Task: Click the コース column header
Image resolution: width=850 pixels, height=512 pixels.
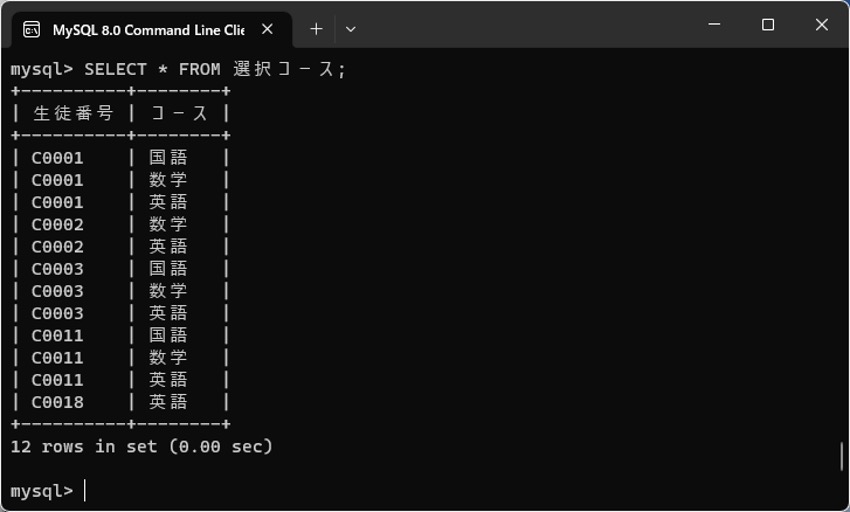Action: pos(179,113)
